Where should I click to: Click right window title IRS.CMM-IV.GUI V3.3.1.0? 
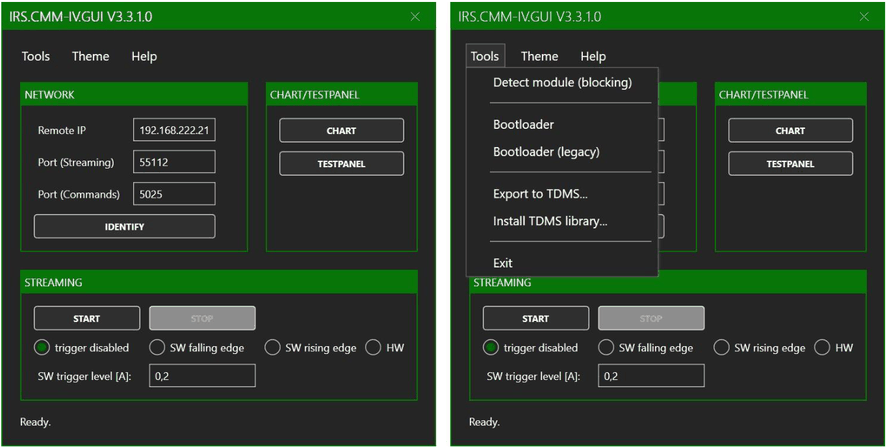(x=529, y=17)
